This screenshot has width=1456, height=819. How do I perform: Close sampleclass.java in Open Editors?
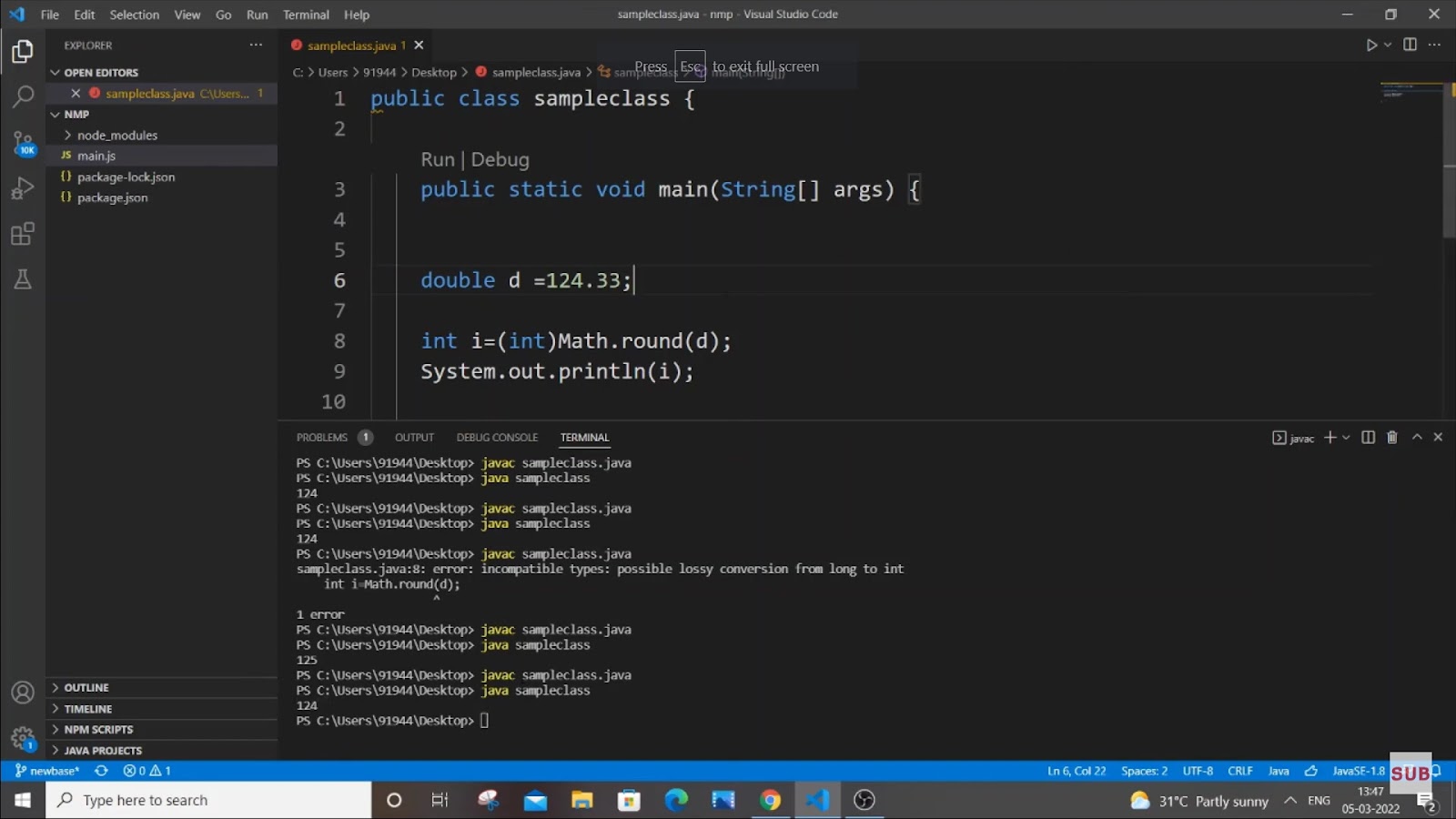(76, 93)
